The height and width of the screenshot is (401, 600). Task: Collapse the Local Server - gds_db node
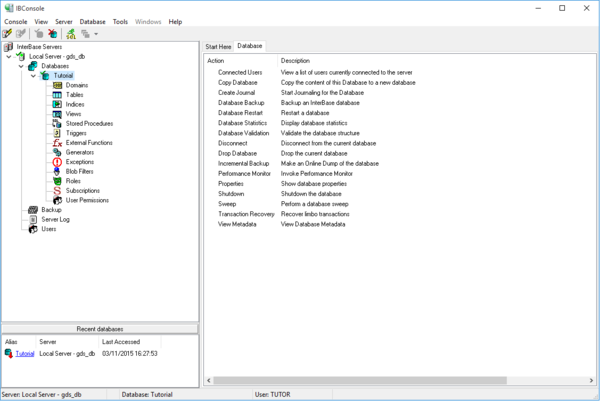[x=9, y=56]
